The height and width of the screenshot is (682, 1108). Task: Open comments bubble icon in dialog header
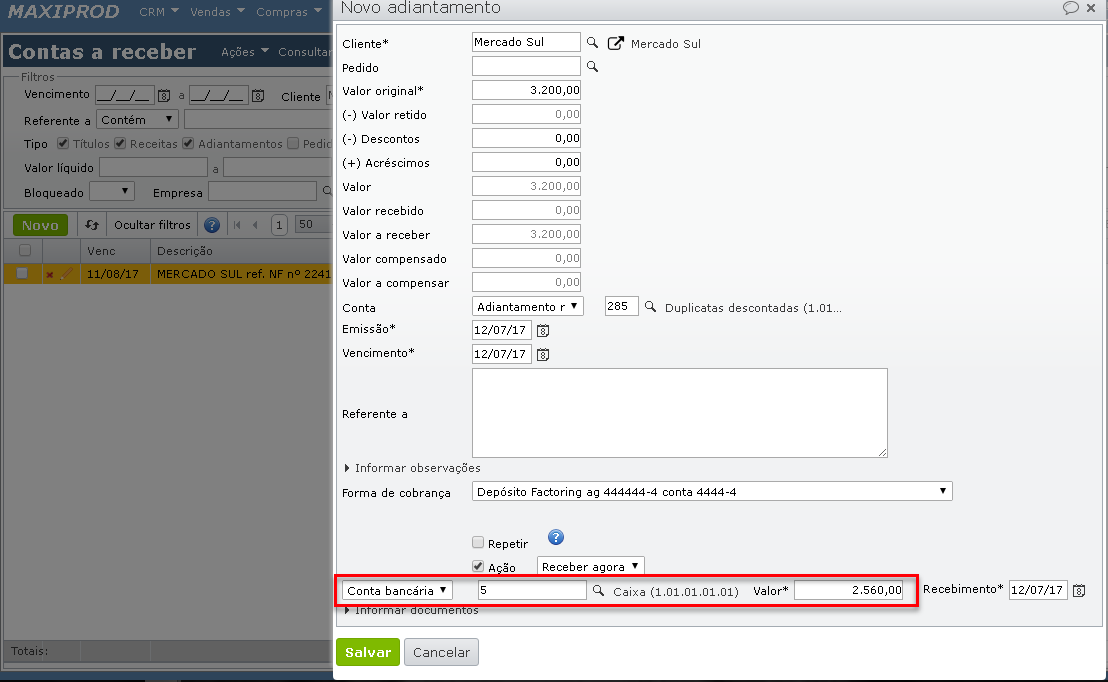pos(1071,8)
